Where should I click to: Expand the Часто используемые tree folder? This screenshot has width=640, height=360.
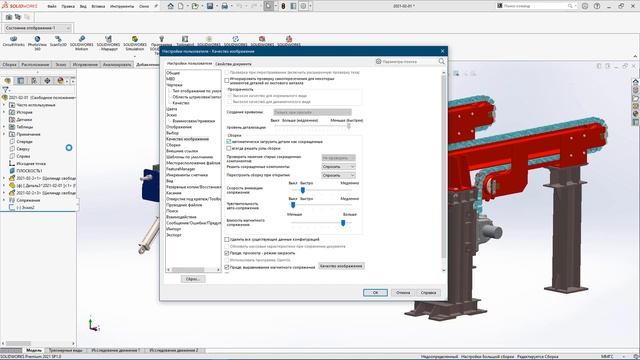click(x=4, y=105)
